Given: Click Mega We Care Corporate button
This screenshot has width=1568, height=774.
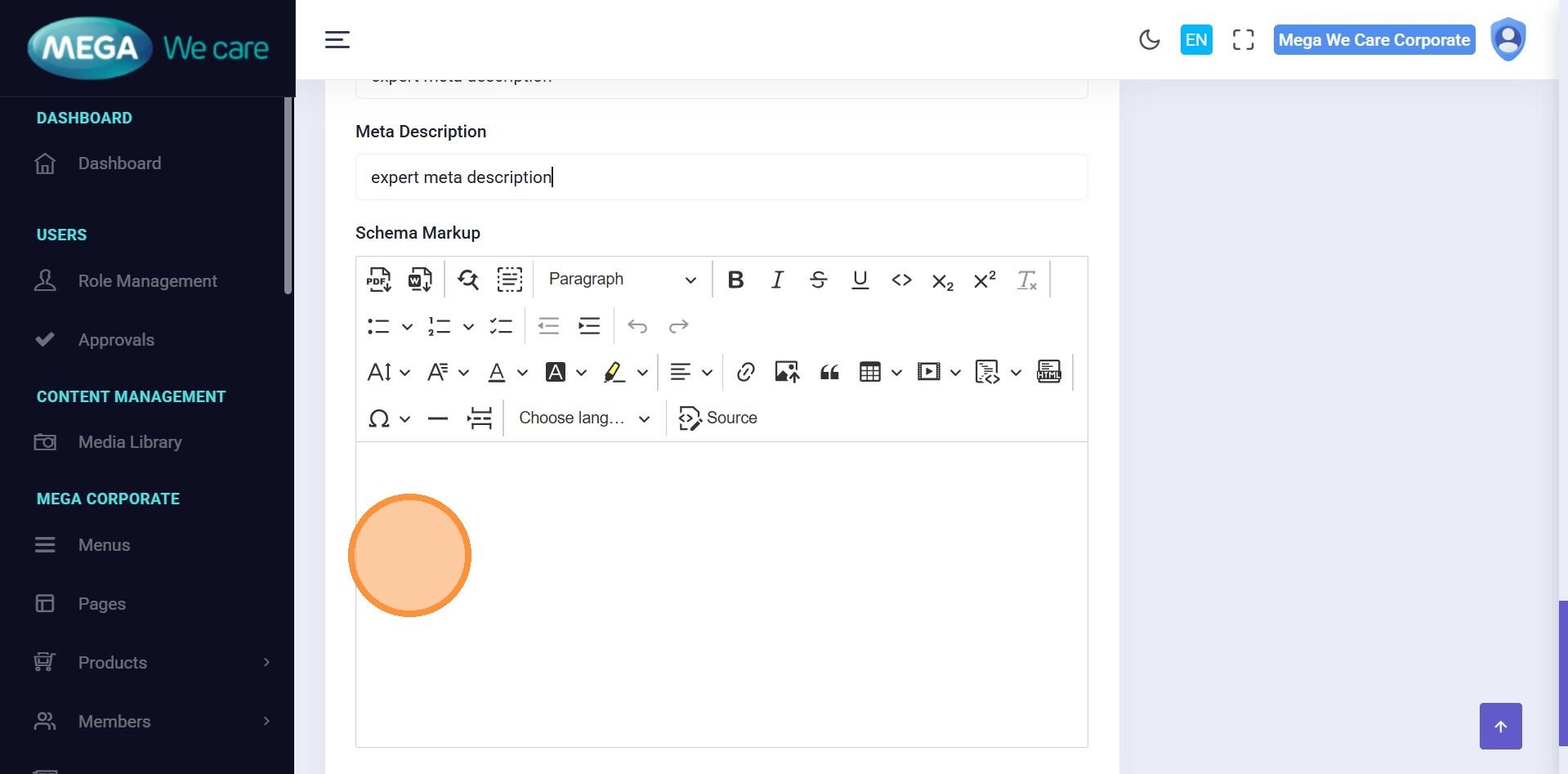Looking at the screenshot, I should [1374, 40].
